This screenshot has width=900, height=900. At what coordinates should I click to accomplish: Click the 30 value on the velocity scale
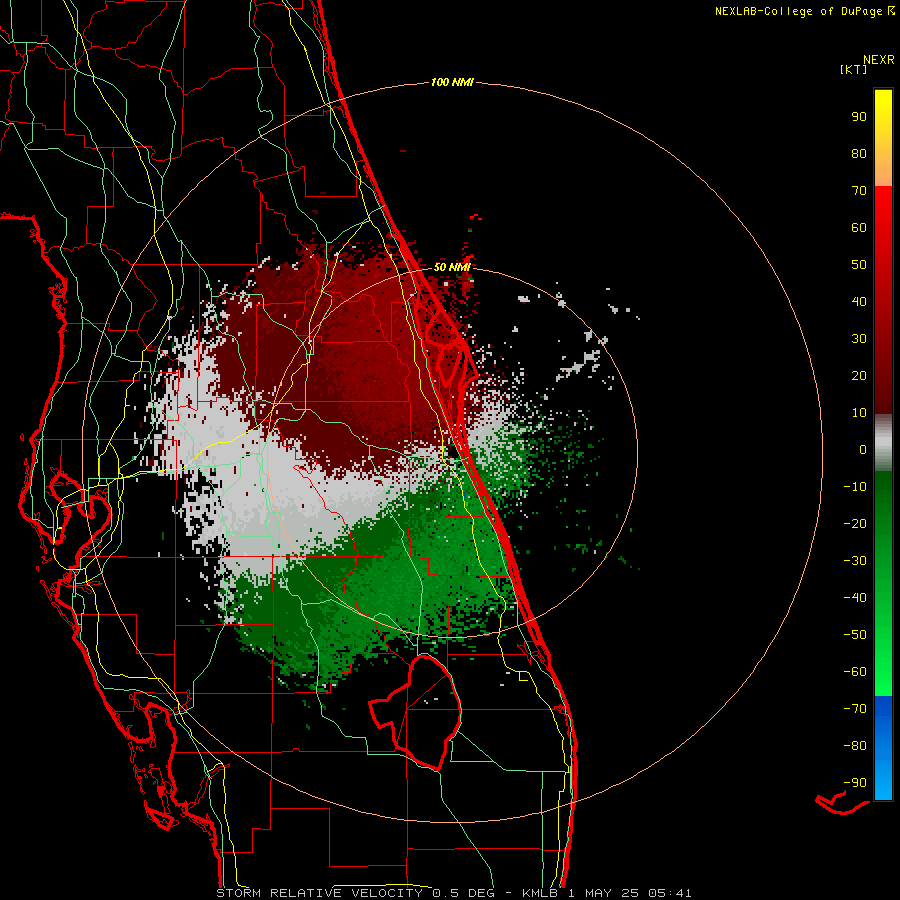coord(859,339)
